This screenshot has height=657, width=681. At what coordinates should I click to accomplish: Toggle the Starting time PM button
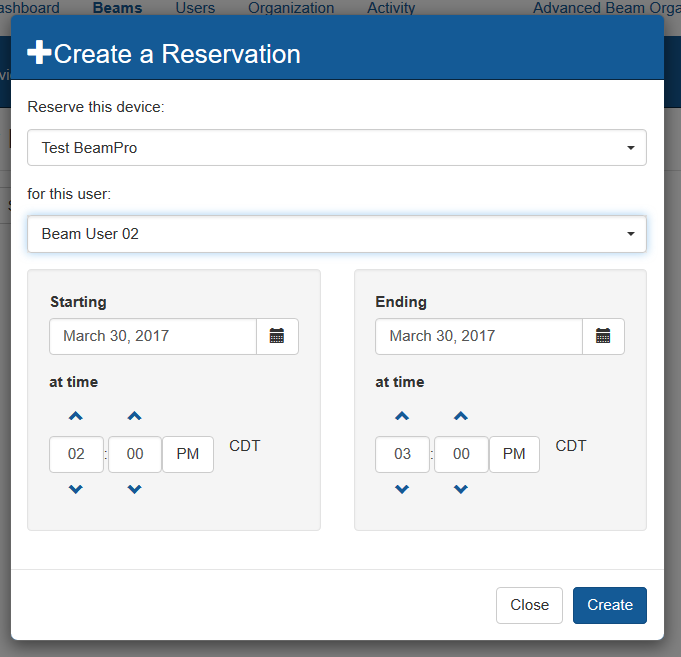tap(188, 454)
